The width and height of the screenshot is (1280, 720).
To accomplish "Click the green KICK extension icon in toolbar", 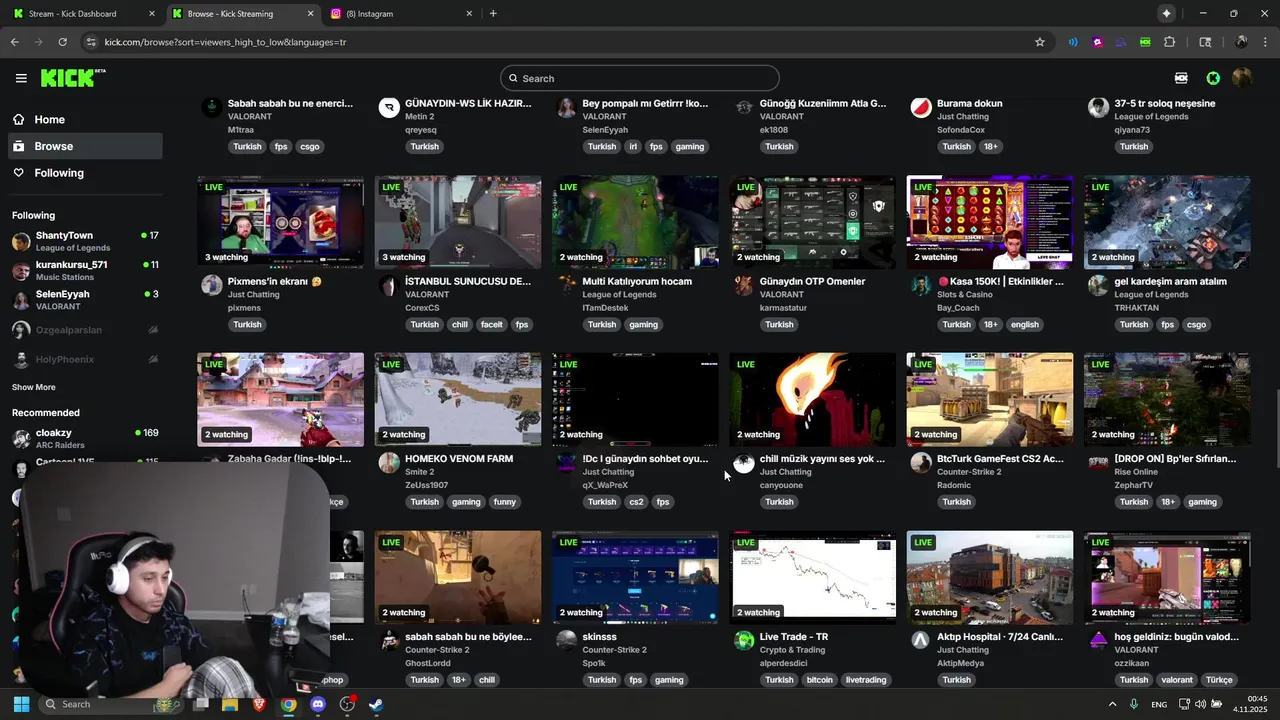I will (x=1145, y=42).
